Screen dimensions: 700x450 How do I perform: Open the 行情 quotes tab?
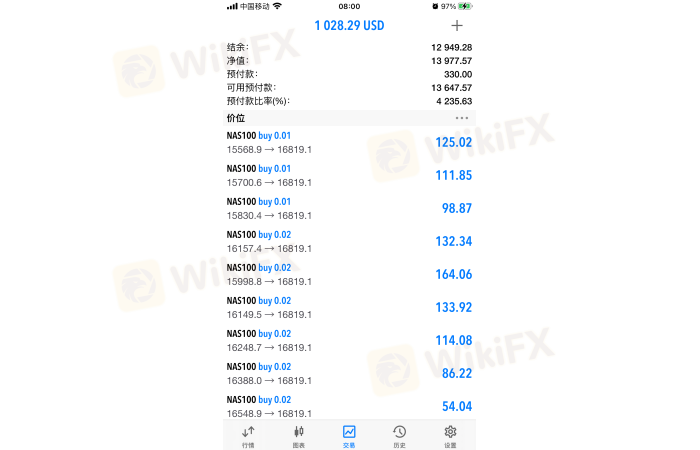coord(248,435)
